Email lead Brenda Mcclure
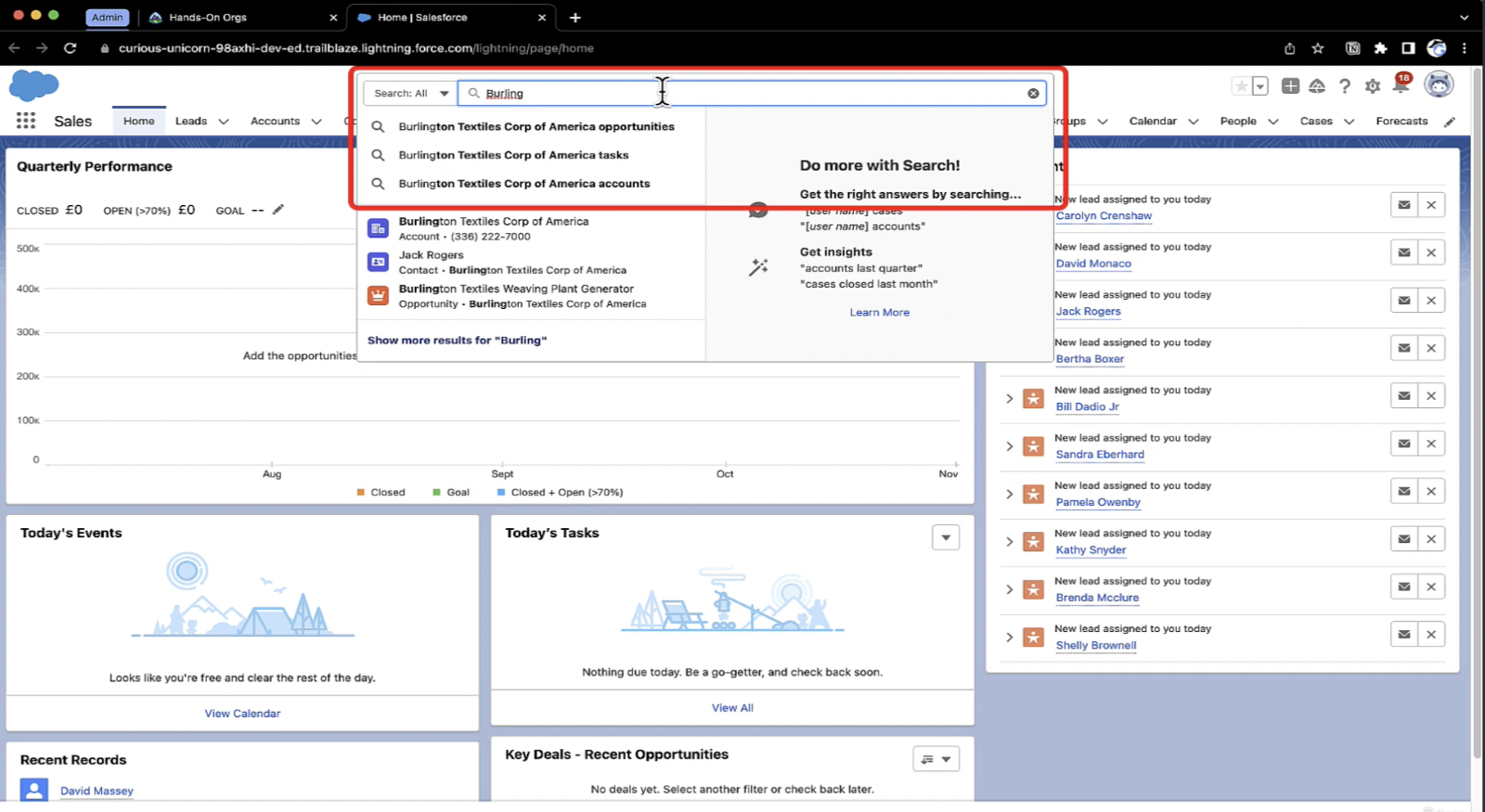 [1404, 586]
